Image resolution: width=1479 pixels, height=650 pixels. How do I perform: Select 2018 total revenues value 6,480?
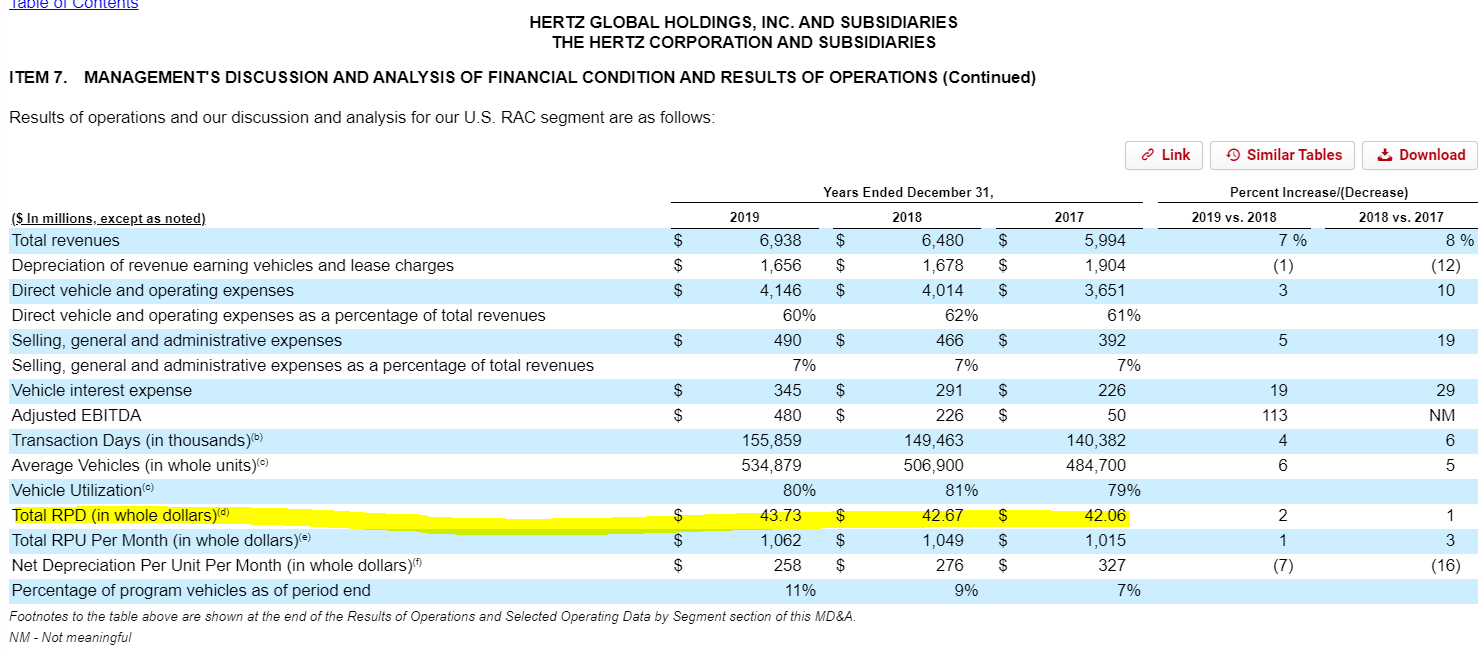943,240
